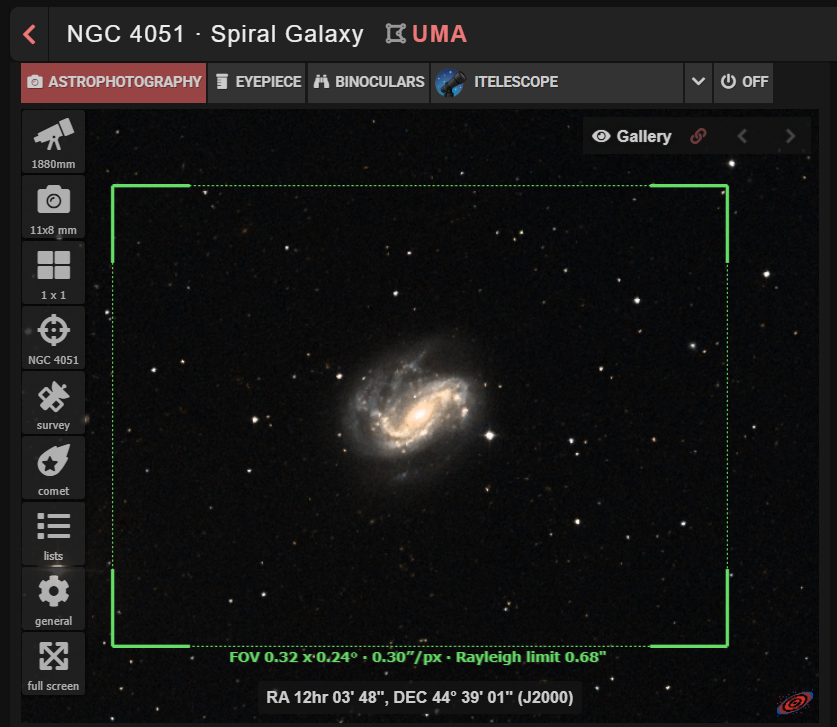Image resolution: width=837 pixels, height=727 pixels.
Task: Open the survey selection tool
Action: (53, 402)
